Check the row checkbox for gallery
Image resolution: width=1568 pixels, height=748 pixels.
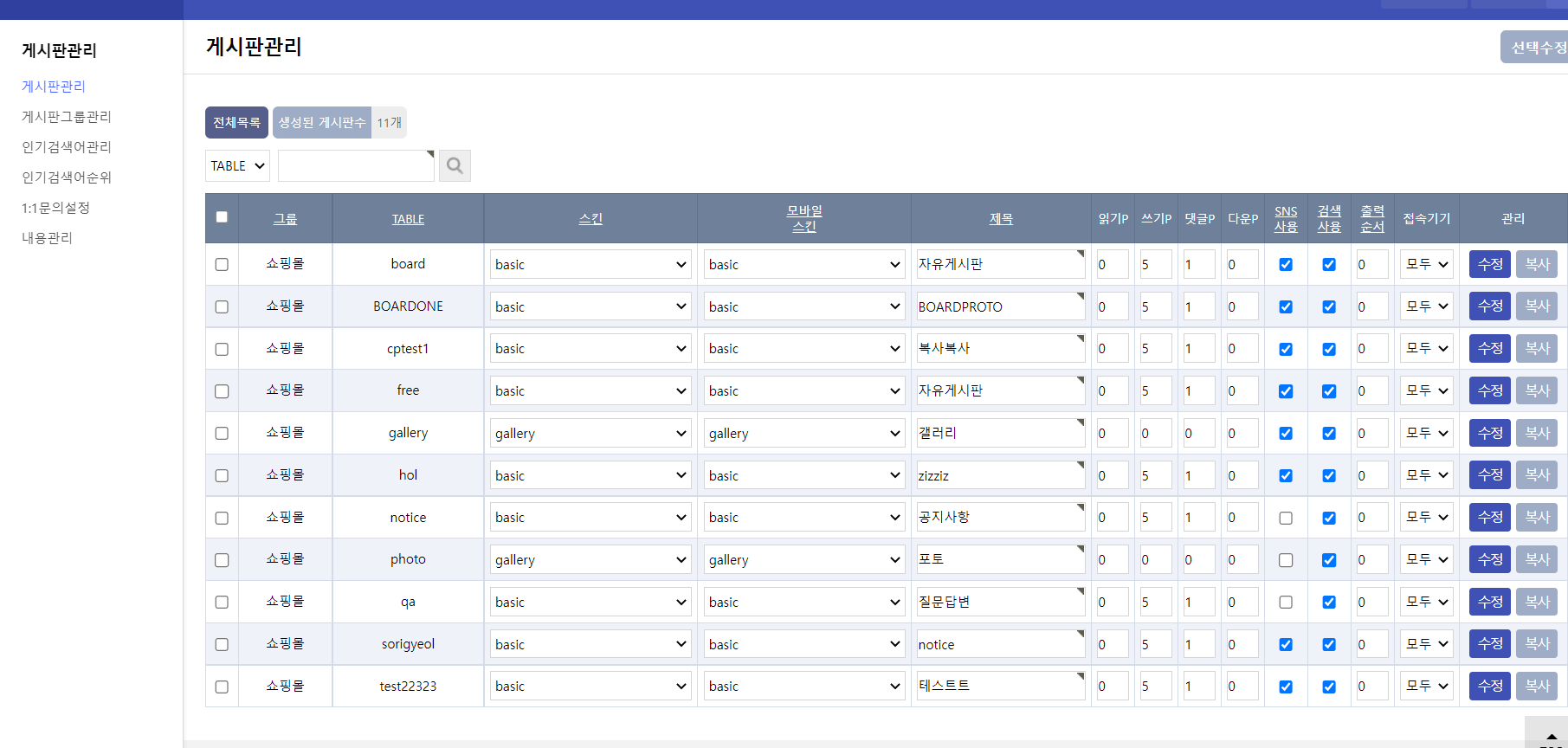[x=222, y=433]
